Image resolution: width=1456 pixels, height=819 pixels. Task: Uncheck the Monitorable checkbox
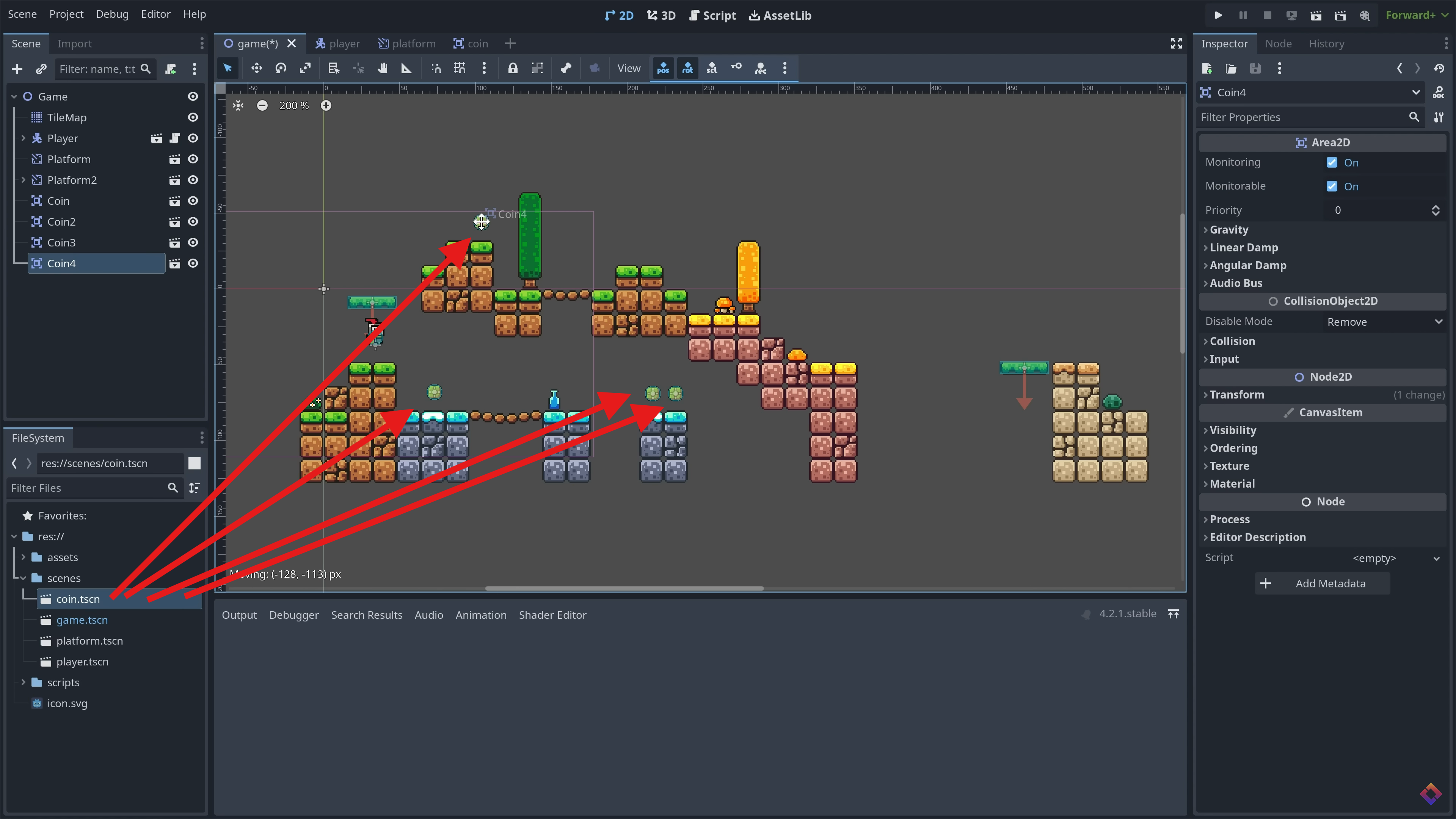[1332, 187]
